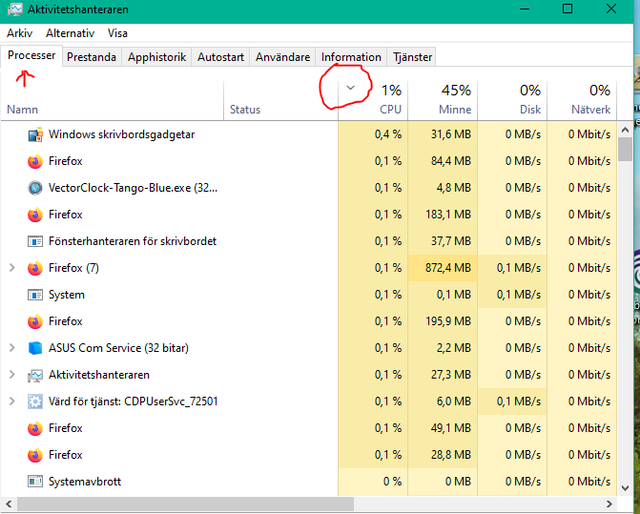Click the Systemavbrott process icon
Image resolution: width=640 pixels, height=514 pixels.
tap(35, 482)
